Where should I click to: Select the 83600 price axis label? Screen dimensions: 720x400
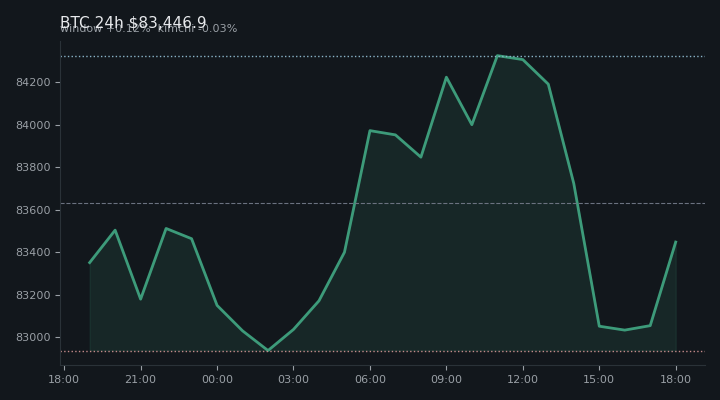[x=33, y=210]
